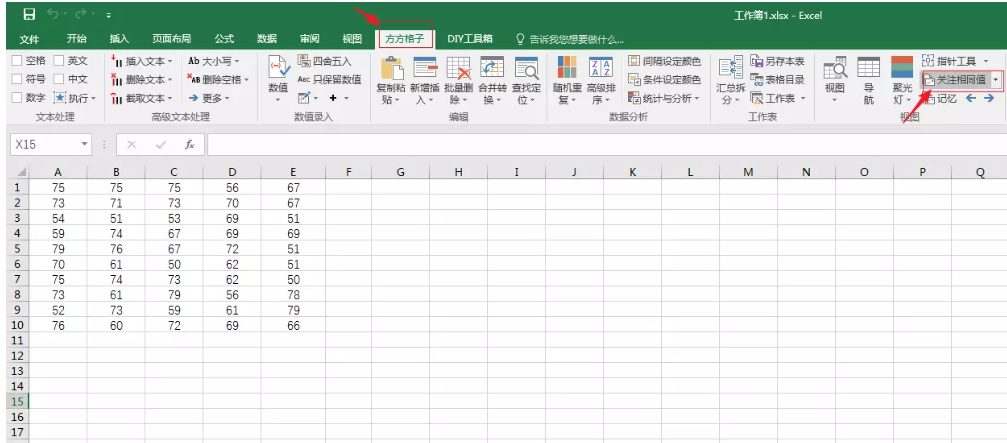
Task: Switch to the 开始 tab
Action: [76, 39]
